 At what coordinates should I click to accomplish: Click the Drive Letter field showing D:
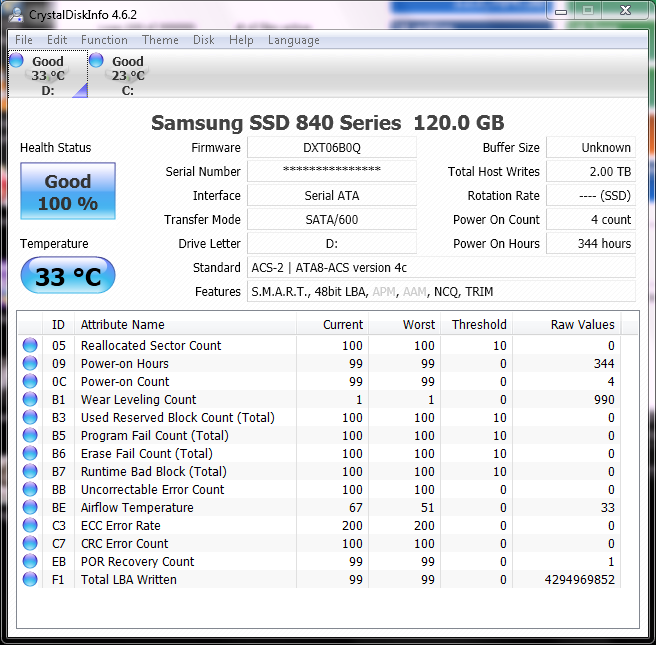click(332, 243)
